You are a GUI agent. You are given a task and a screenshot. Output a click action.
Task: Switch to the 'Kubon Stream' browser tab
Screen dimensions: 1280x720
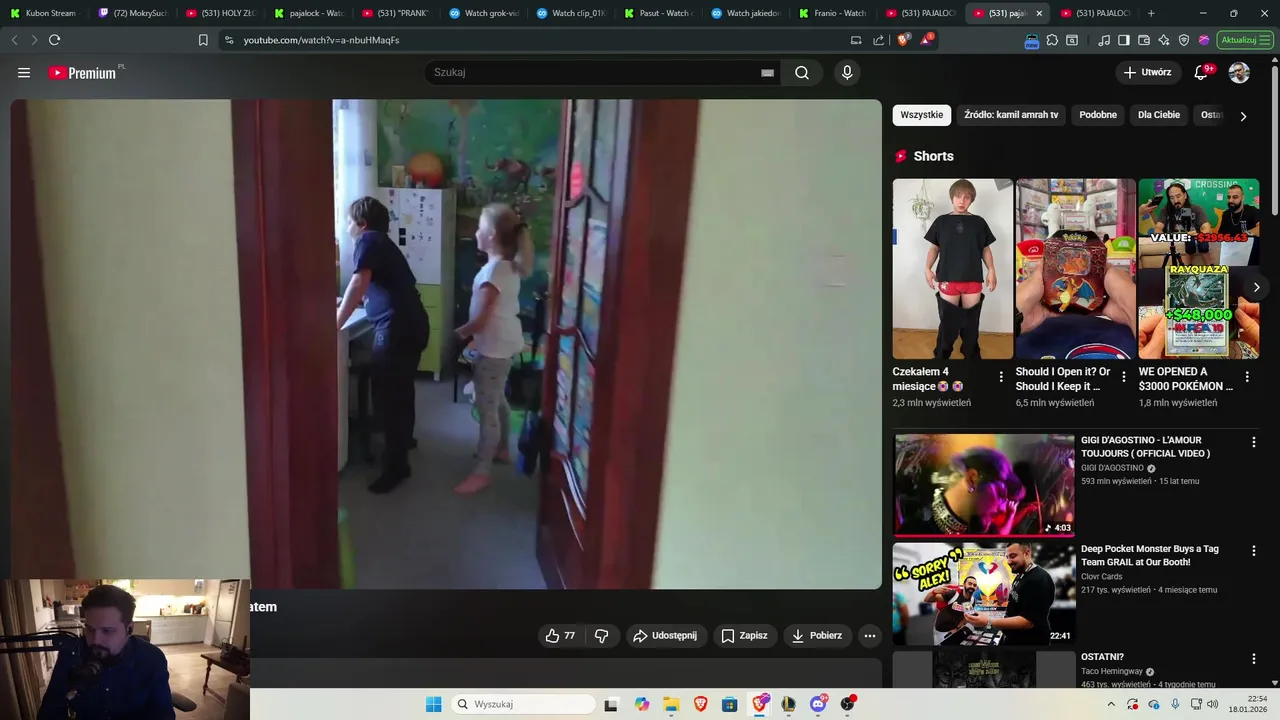tap(44, 13)
